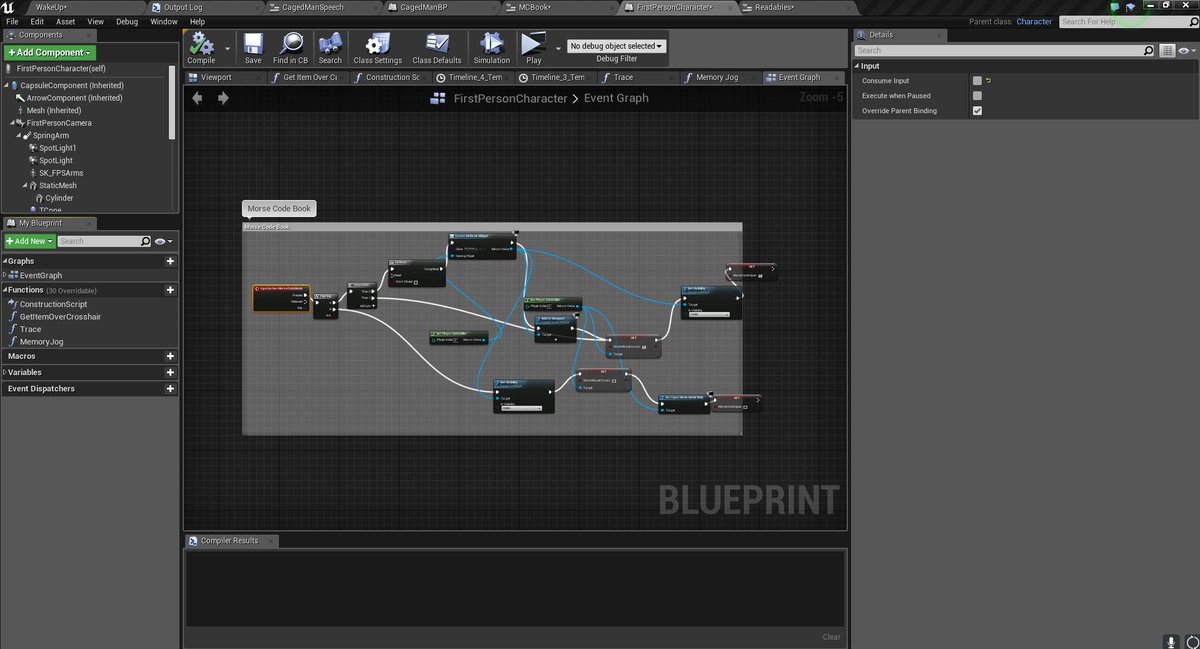Clear the Compiler Results
This screenshot has width=1200, height=649.
point(831,636)
